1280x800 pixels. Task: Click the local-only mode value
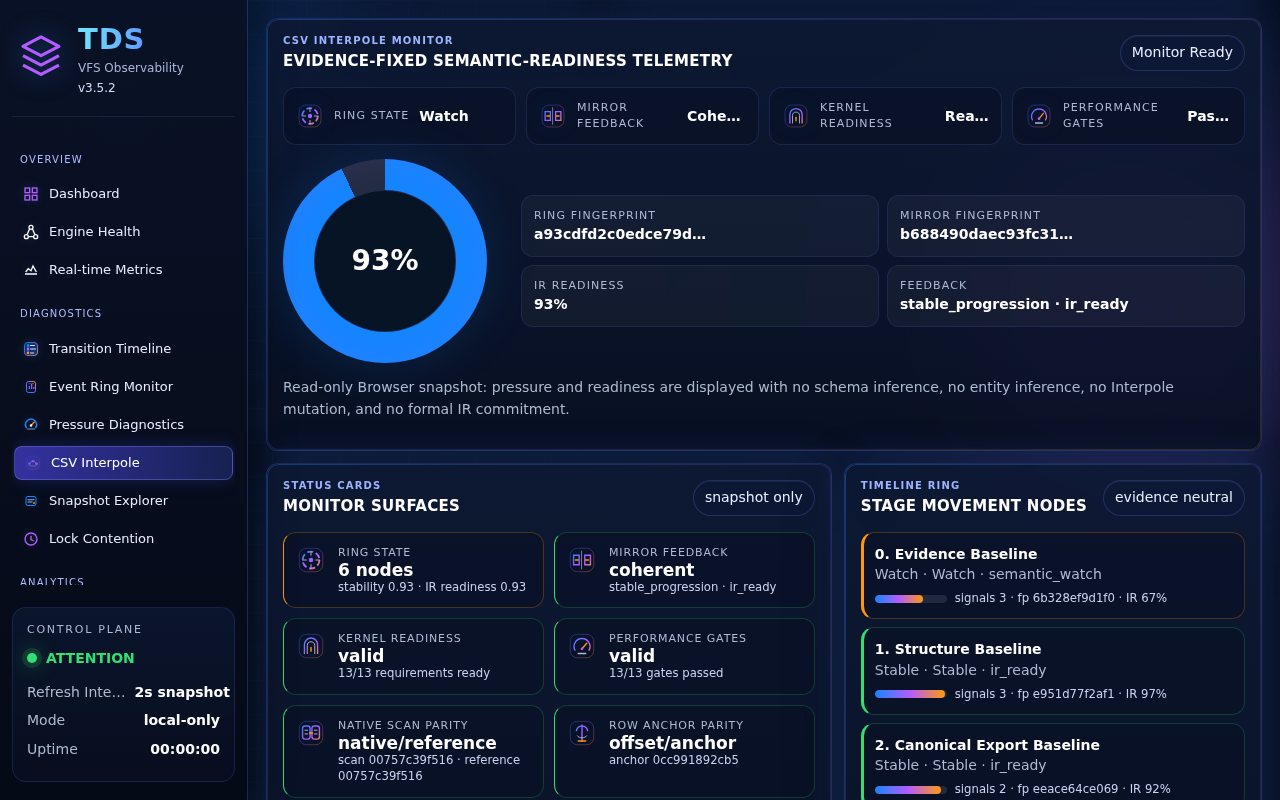tap(182, 720)
